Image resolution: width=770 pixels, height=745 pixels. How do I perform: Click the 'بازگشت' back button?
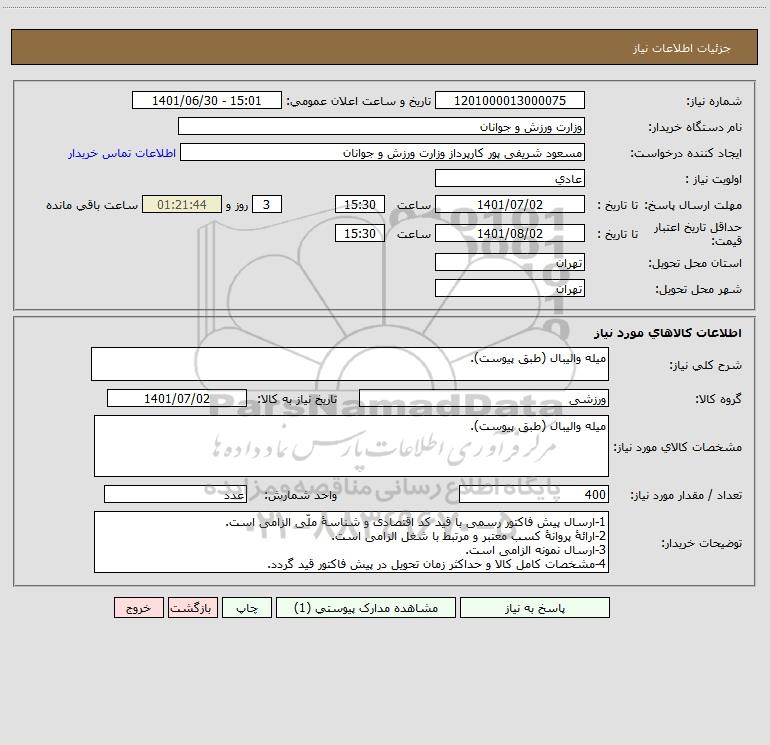tap(192, 607)
